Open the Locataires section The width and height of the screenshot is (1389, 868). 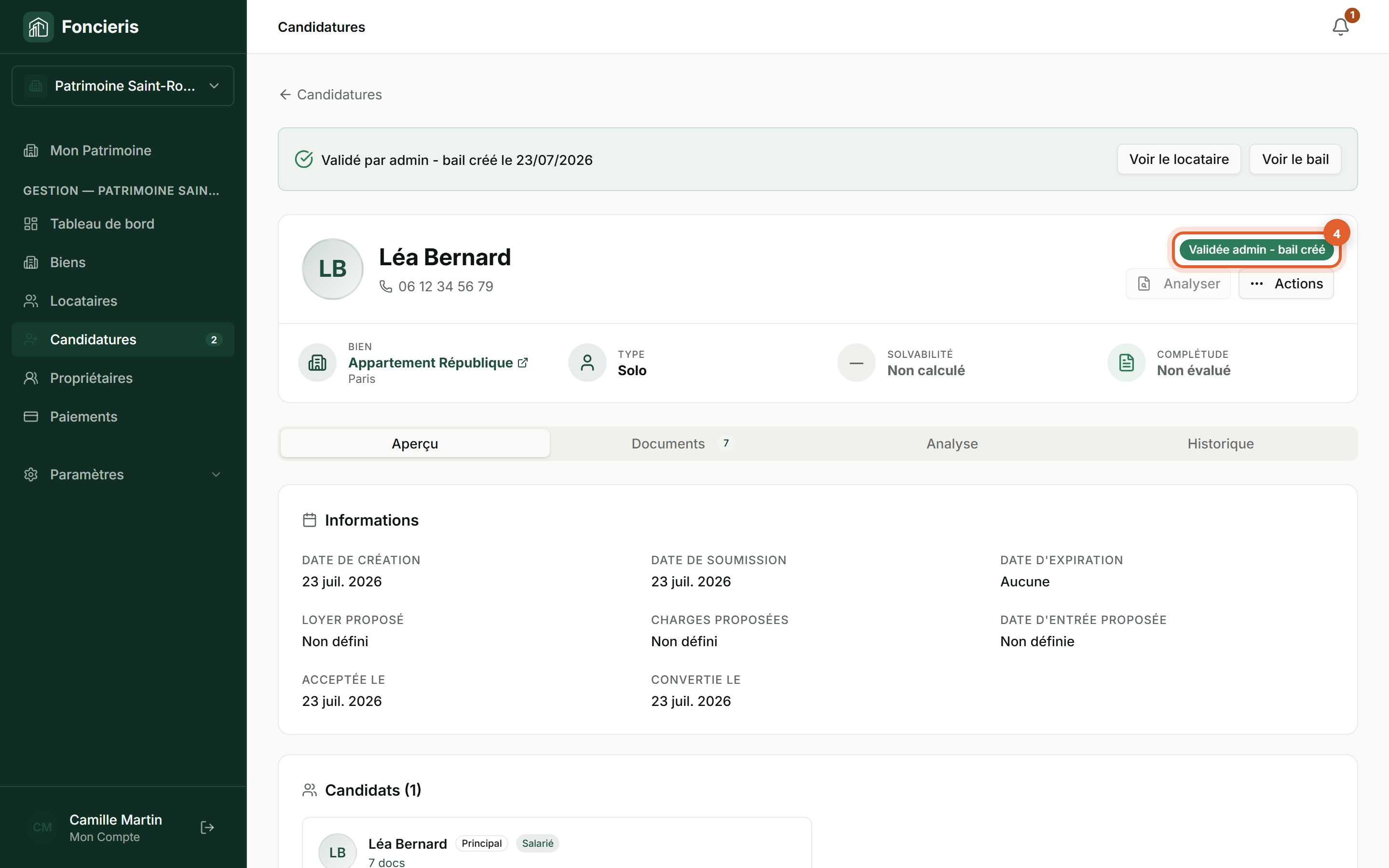(x=123, y=301)
